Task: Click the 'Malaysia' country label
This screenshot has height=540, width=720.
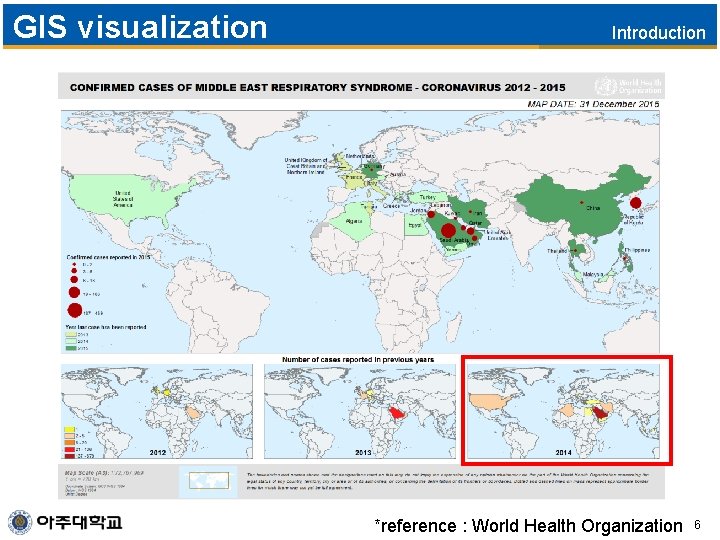Action: pyautogui.click(x=593, y=274)
